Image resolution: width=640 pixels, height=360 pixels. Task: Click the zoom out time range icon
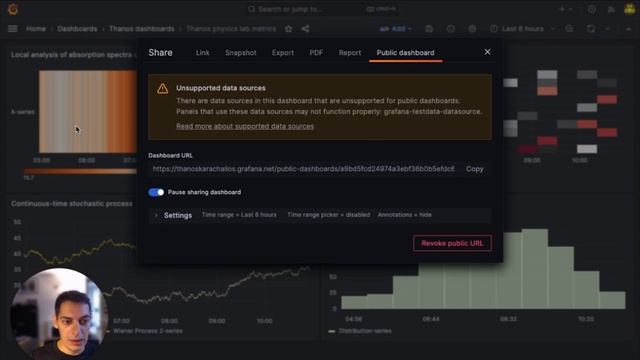[x=569, y=29]
